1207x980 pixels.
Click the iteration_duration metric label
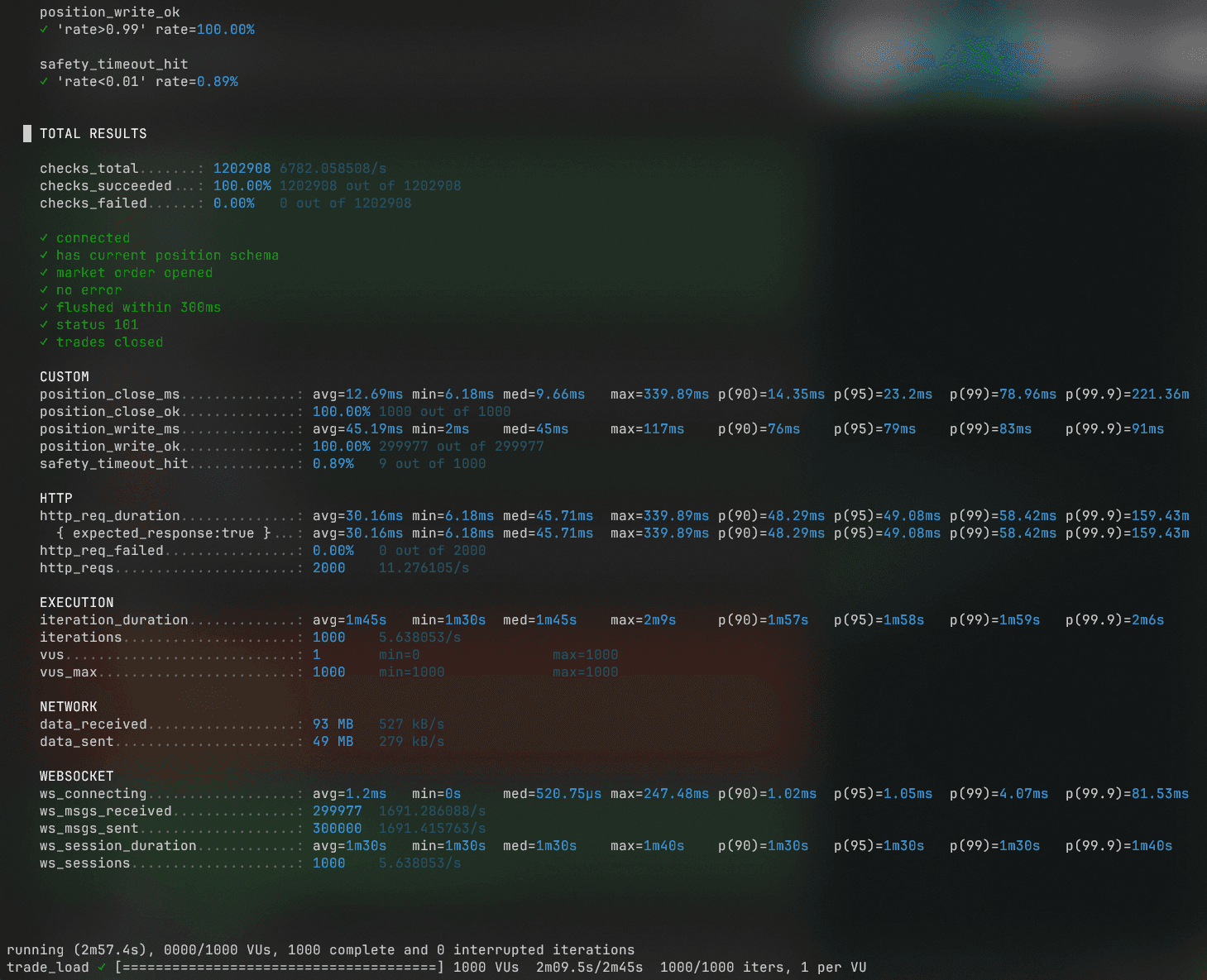[114, 620]
